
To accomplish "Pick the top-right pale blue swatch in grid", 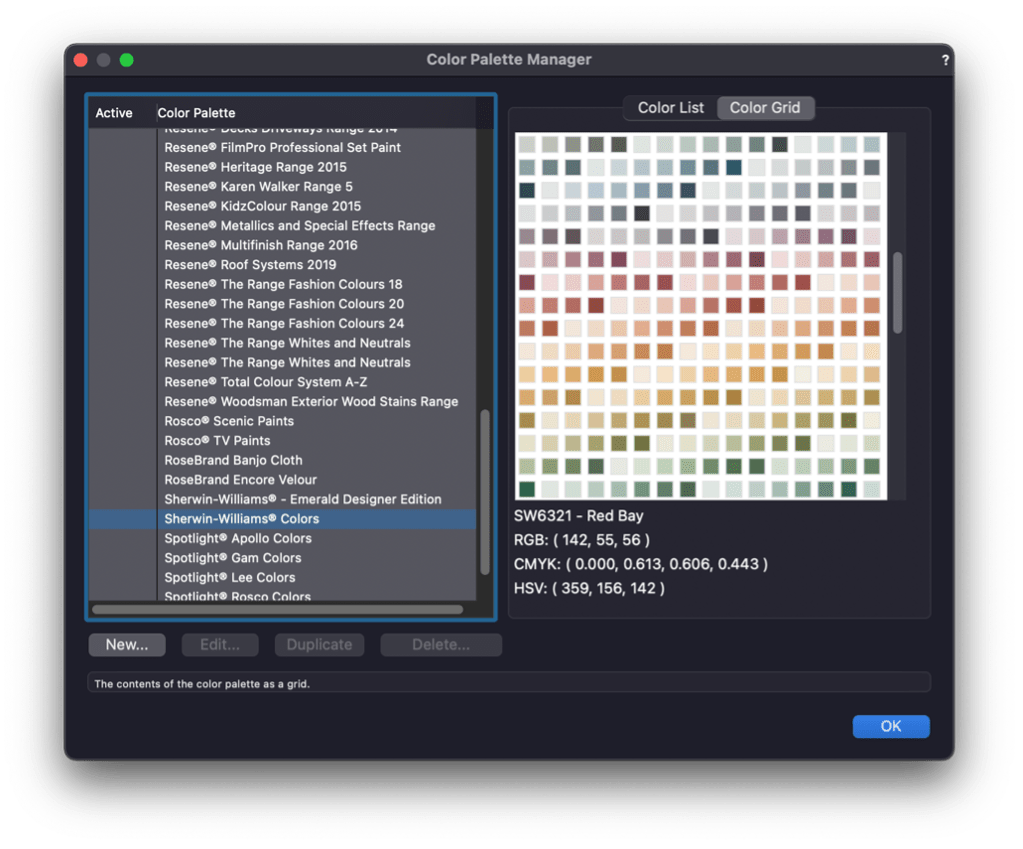I will click(872, 144).
